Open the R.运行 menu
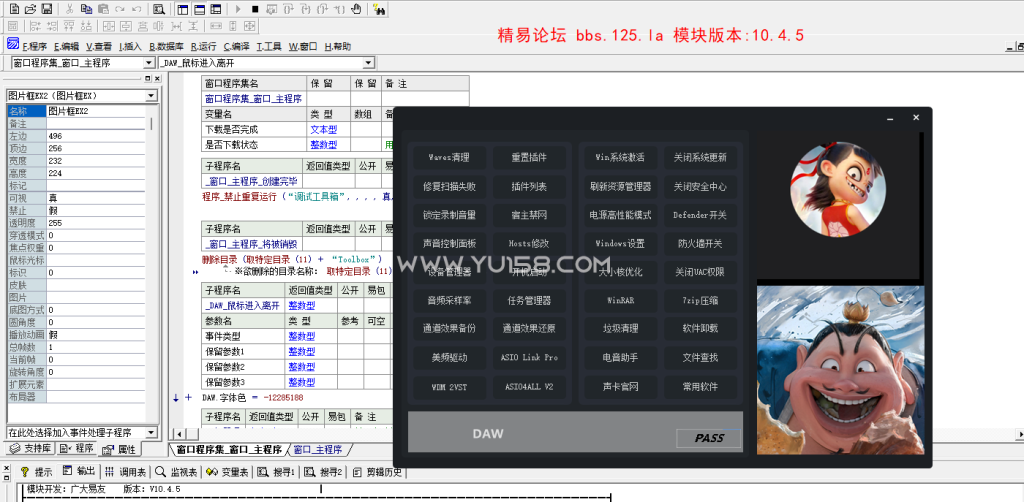This screenshot has width=1024, height=502. click(203, 46)
